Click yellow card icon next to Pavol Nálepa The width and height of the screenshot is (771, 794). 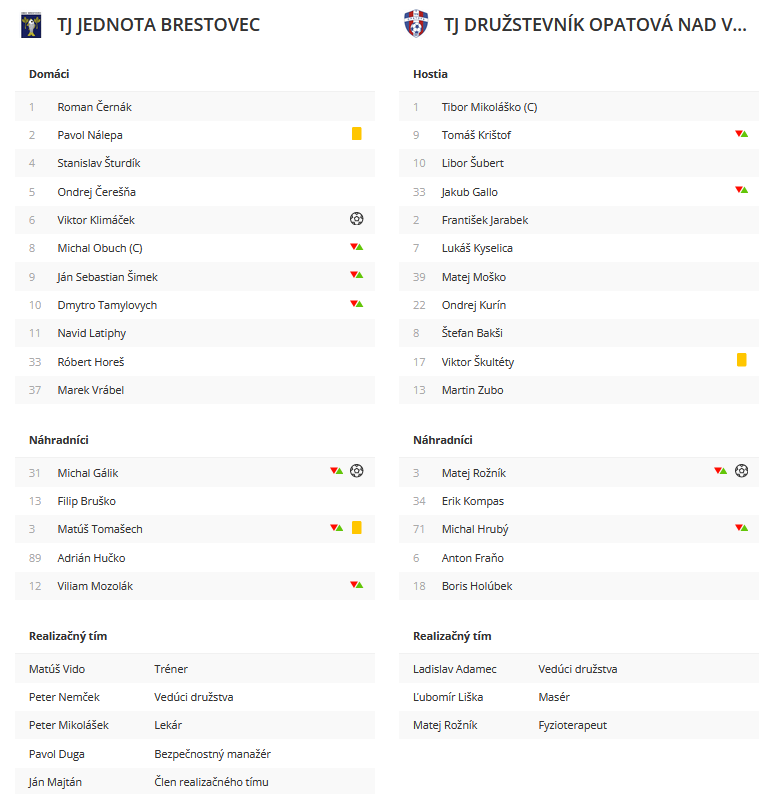click(356, 134)
